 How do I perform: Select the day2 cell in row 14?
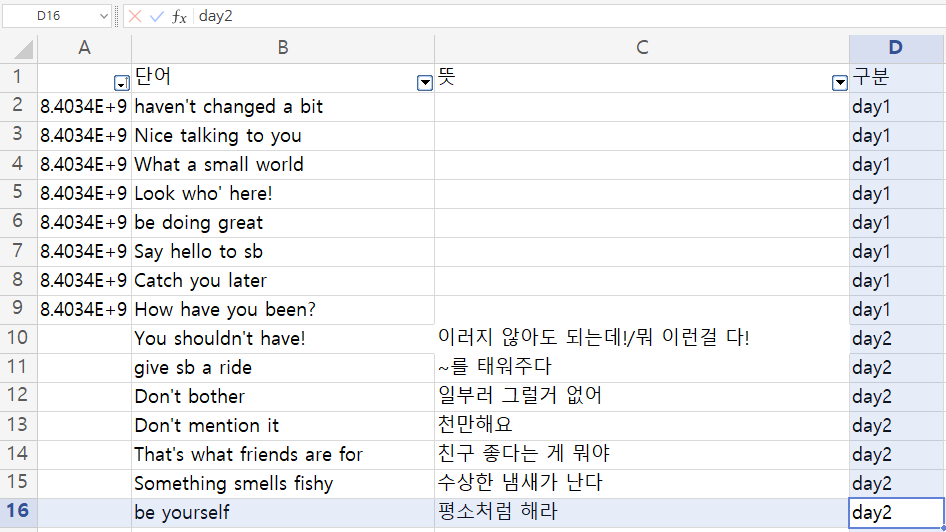[897, 454]
